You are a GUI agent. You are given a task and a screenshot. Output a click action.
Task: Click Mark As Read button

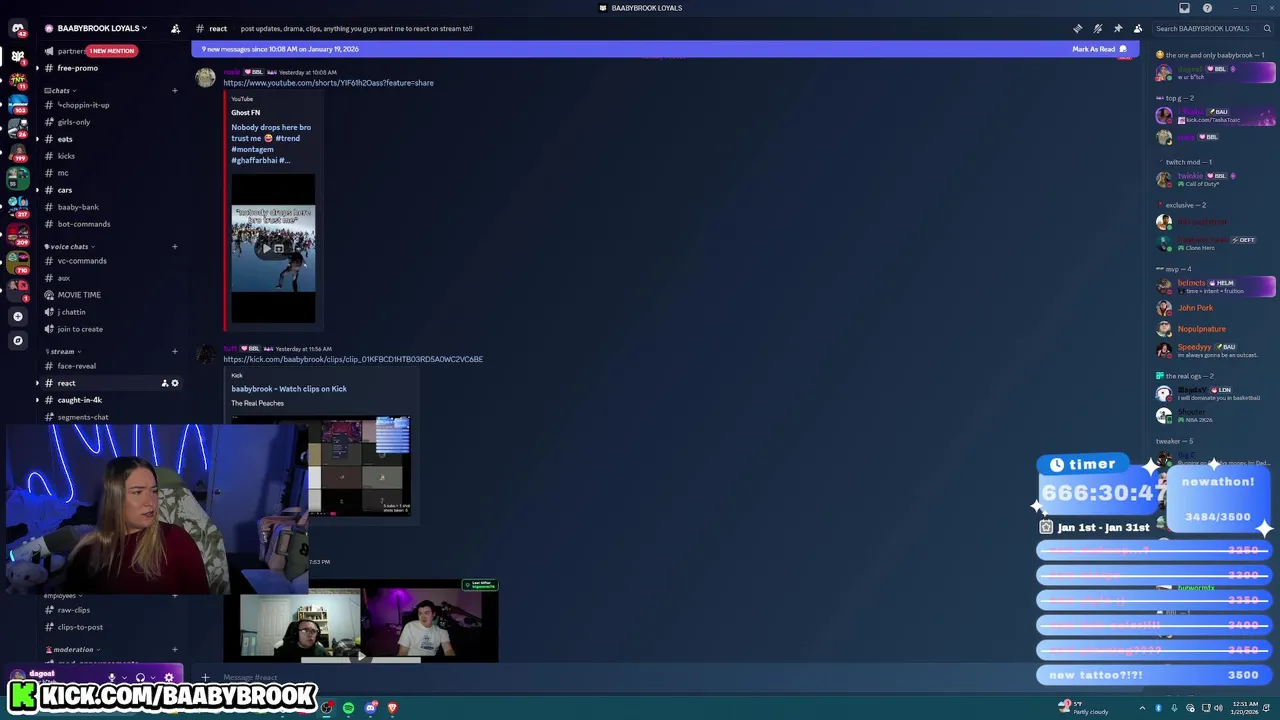pyautogui.click(x=1099, y=49)
